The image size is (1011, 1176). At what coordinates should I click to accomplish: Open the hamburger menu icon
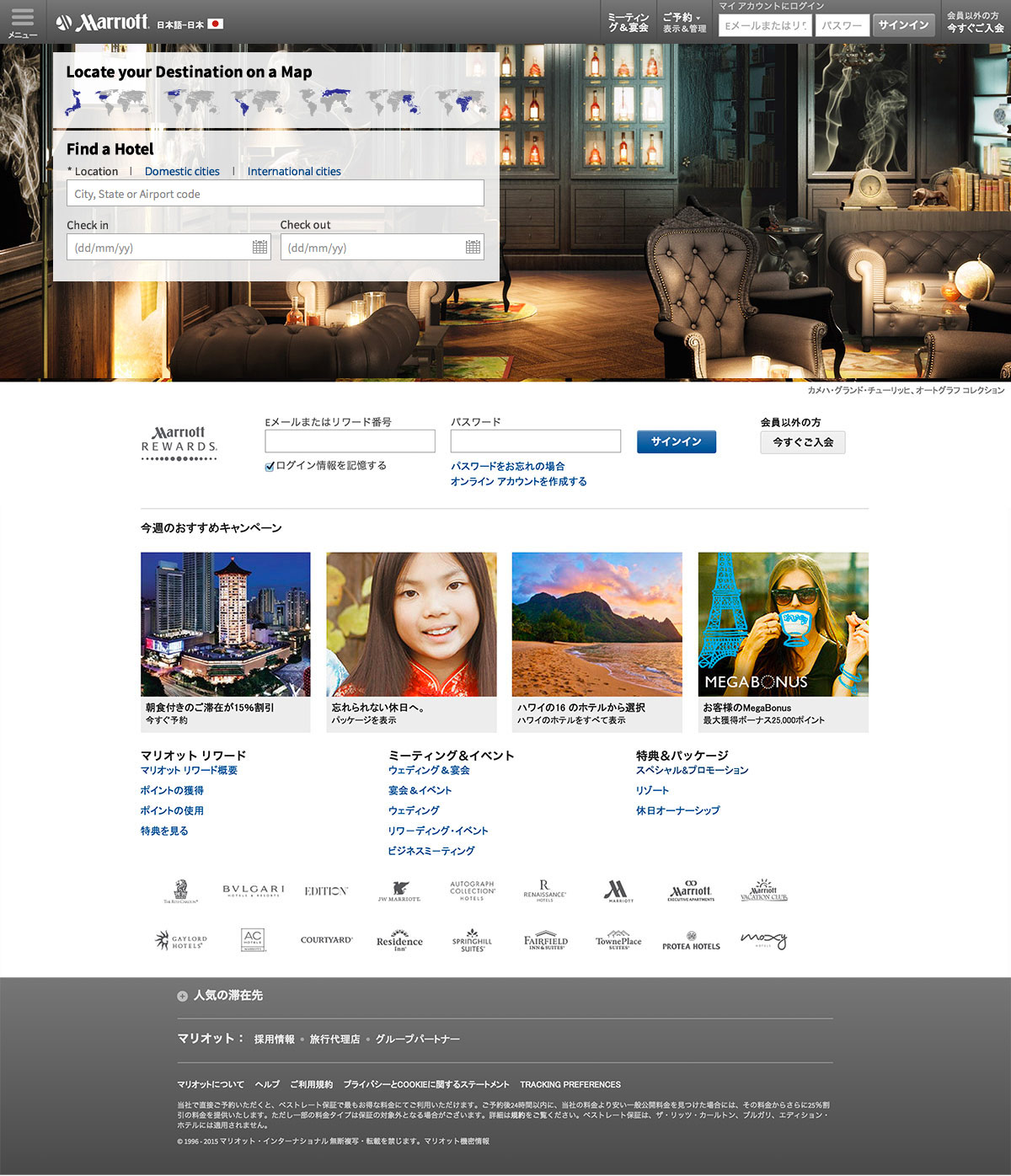click(x=23, y=21)
